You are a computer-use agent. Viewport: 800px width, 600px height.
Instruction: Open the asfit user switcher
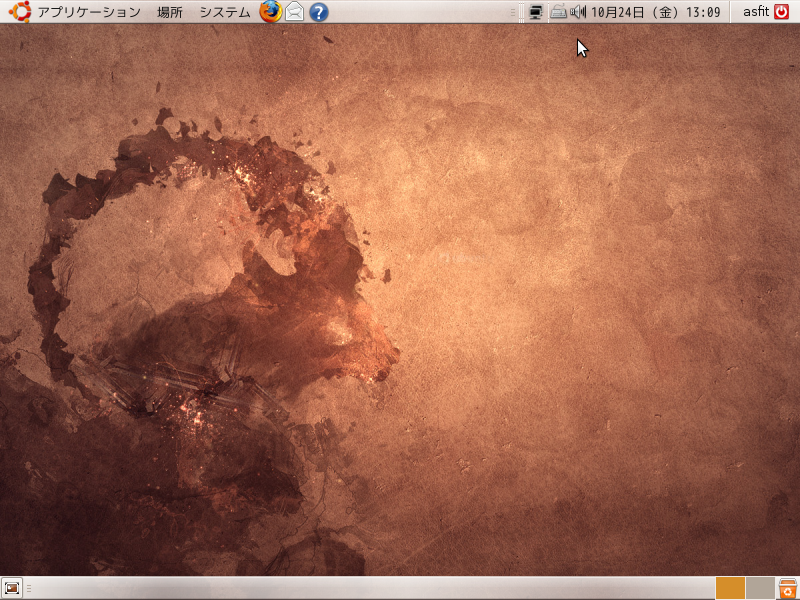point(756,12)
